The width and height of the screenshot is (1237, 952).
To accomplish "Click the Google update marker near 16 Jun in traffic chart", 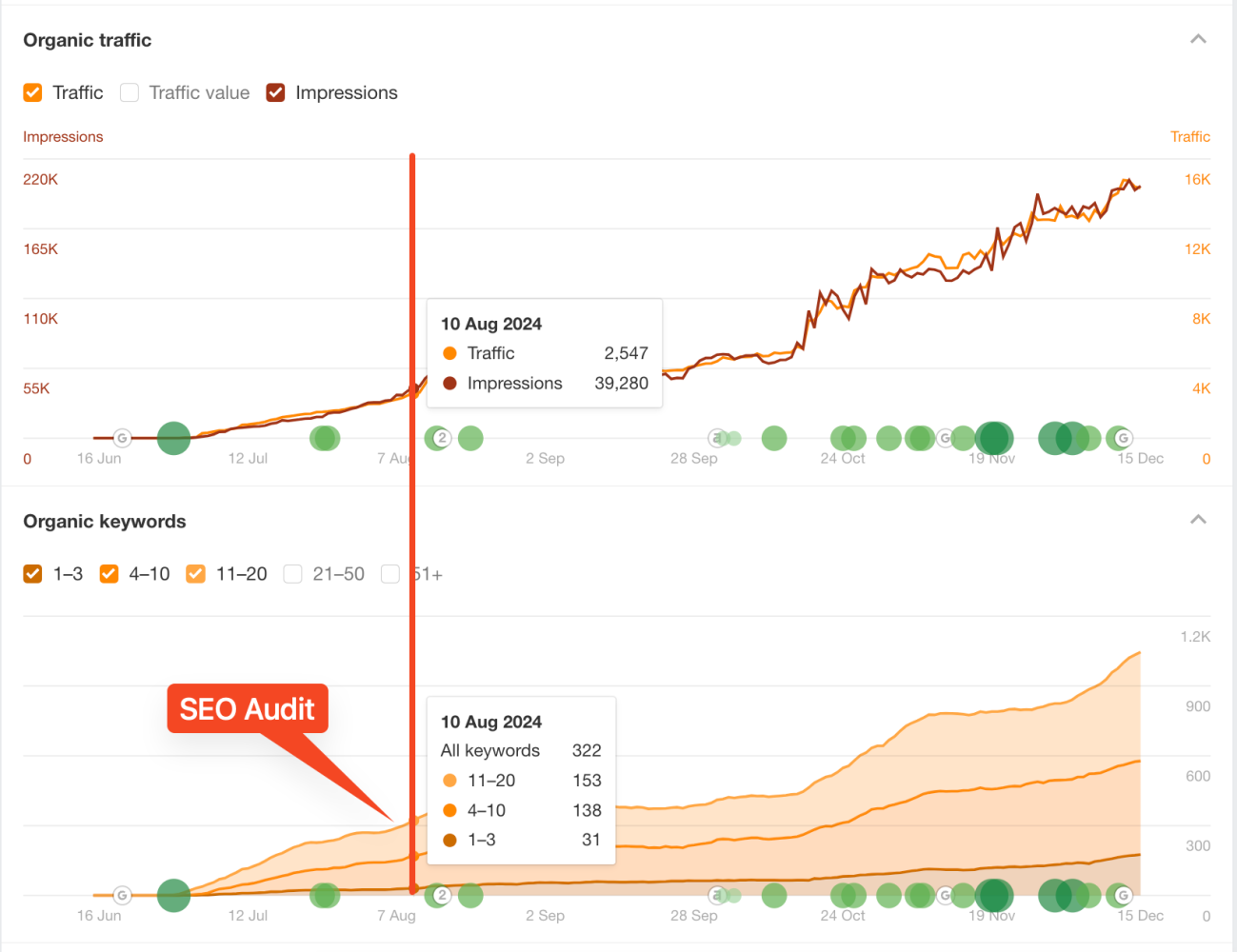I will click(x=122, y=438).
